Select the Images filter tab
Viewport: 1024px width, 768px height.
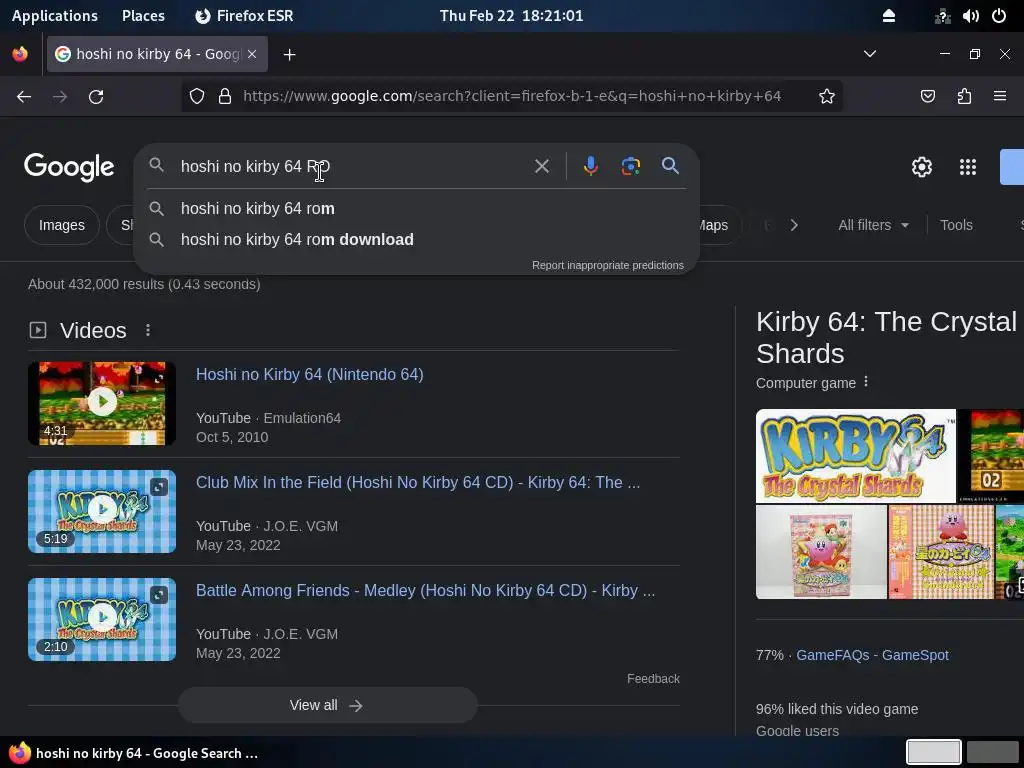(61, 225)
